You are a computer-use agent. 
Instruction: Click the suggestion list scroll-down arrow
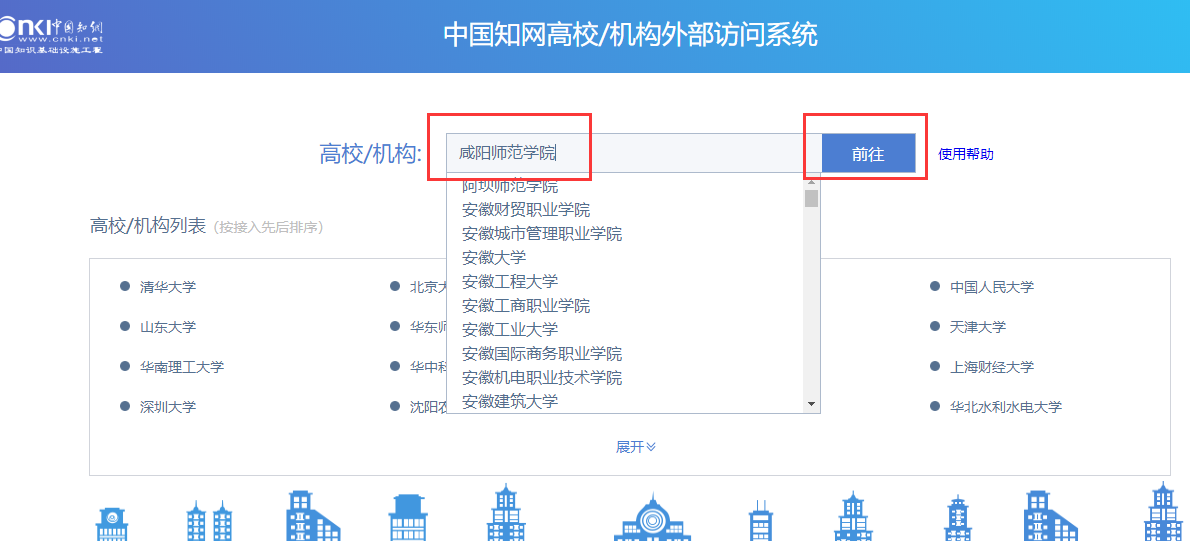coord(811,404)
